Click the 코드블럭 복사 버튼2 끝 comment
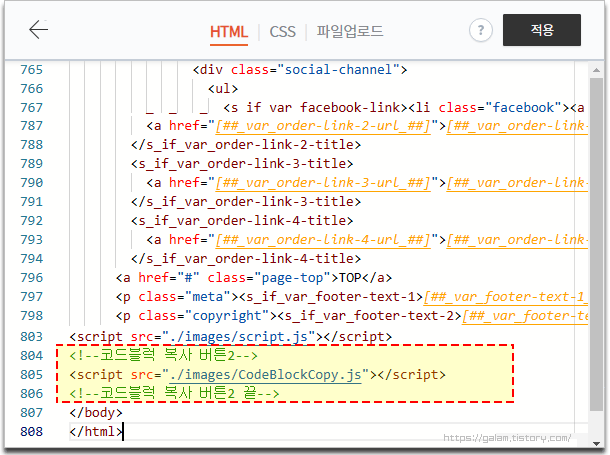 click(x=174, y=394)
